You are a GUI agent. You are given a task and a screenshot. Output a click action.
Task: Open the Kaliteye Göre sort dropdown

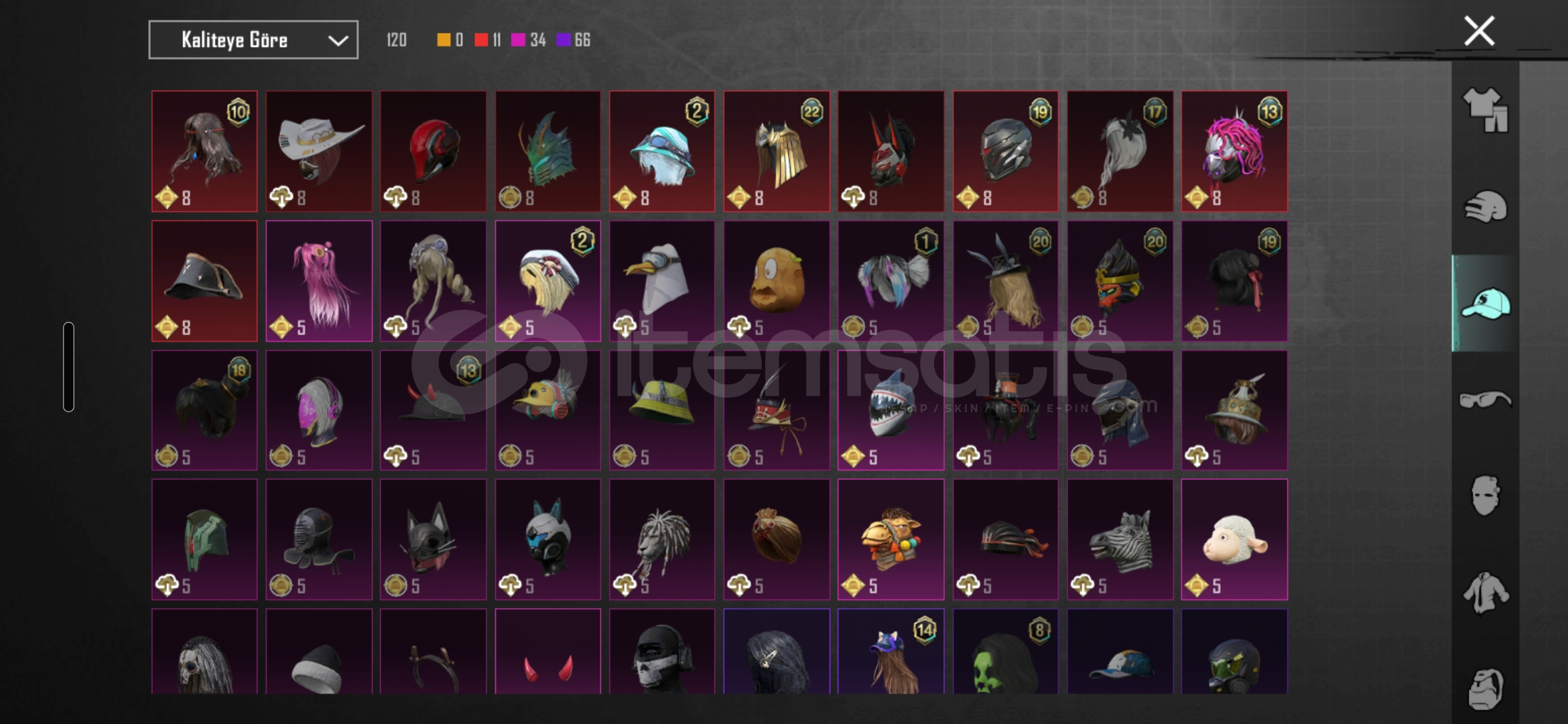click(253, 40)
